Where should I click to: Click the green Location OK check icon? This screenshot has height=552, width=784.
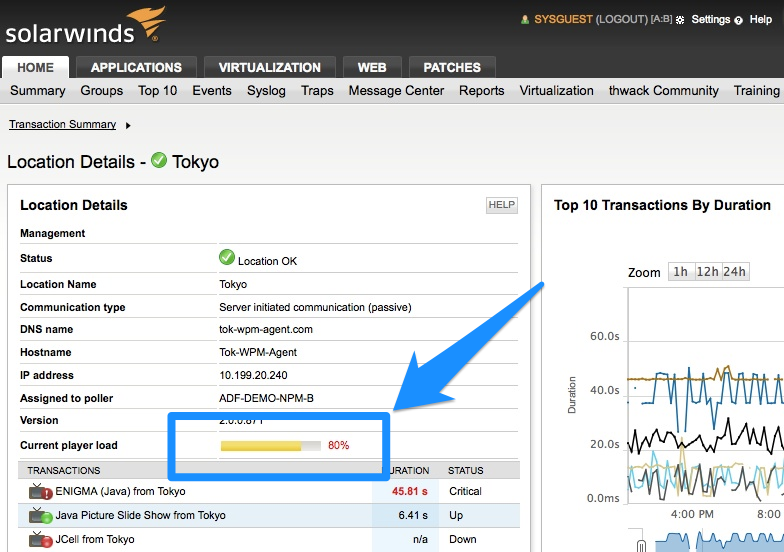226,257
